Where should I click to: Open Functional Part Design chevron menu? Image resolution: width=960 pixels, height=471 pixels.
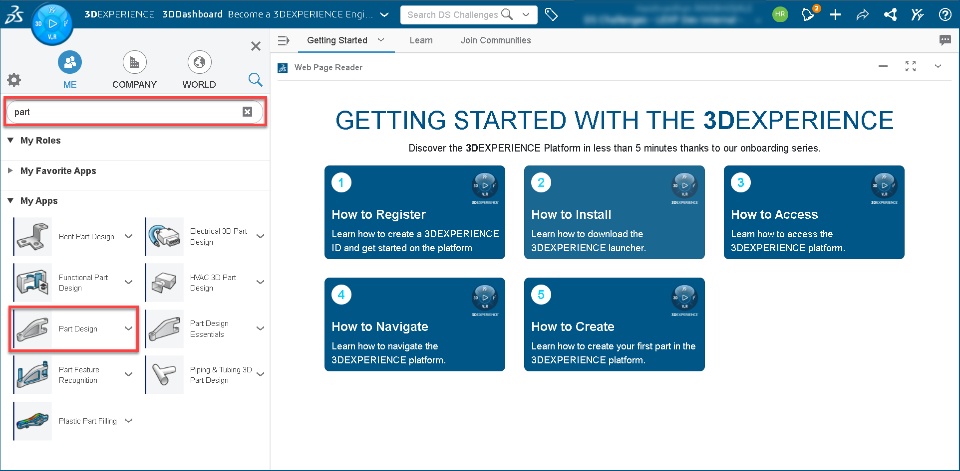129,282
